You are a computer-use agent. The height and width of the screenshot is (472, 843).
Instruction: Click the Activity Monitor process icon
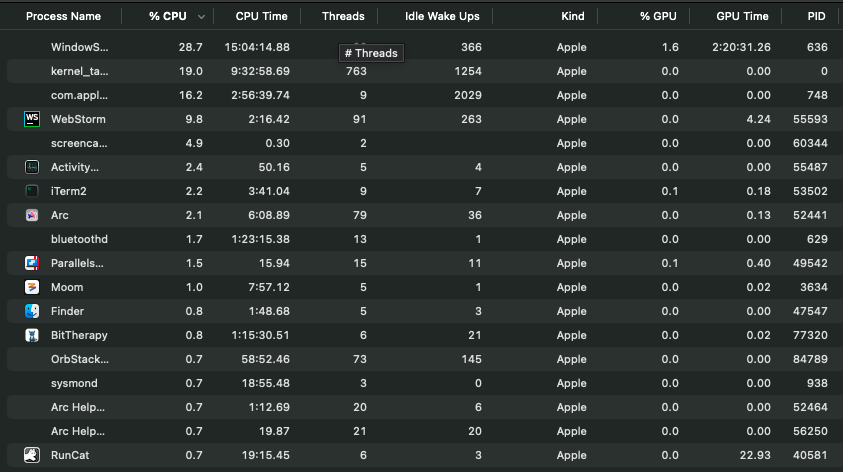coord(32,167)
